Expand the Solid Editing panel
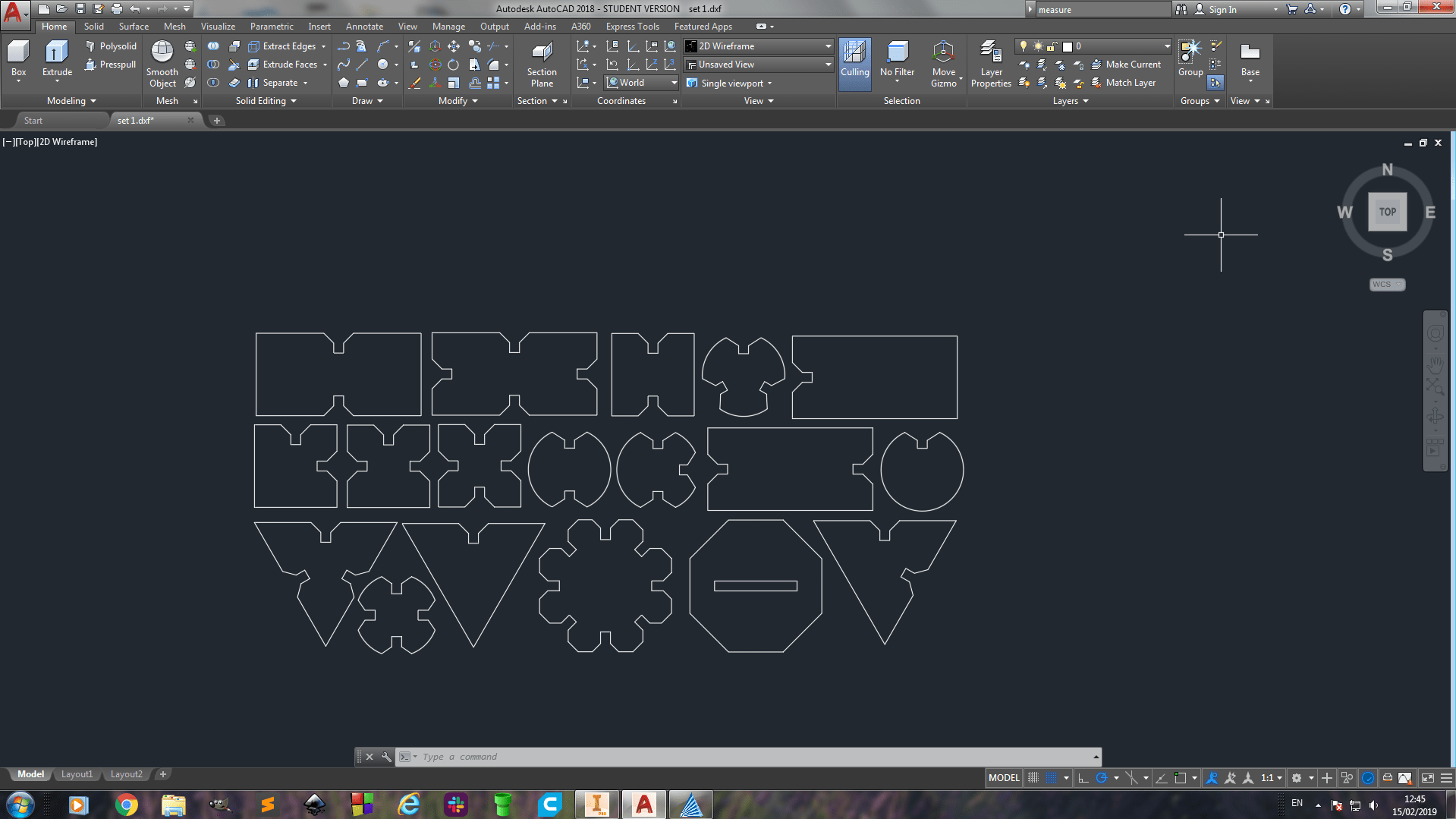This screenshot has height=819, width=1456. click(x=266, y=101)
